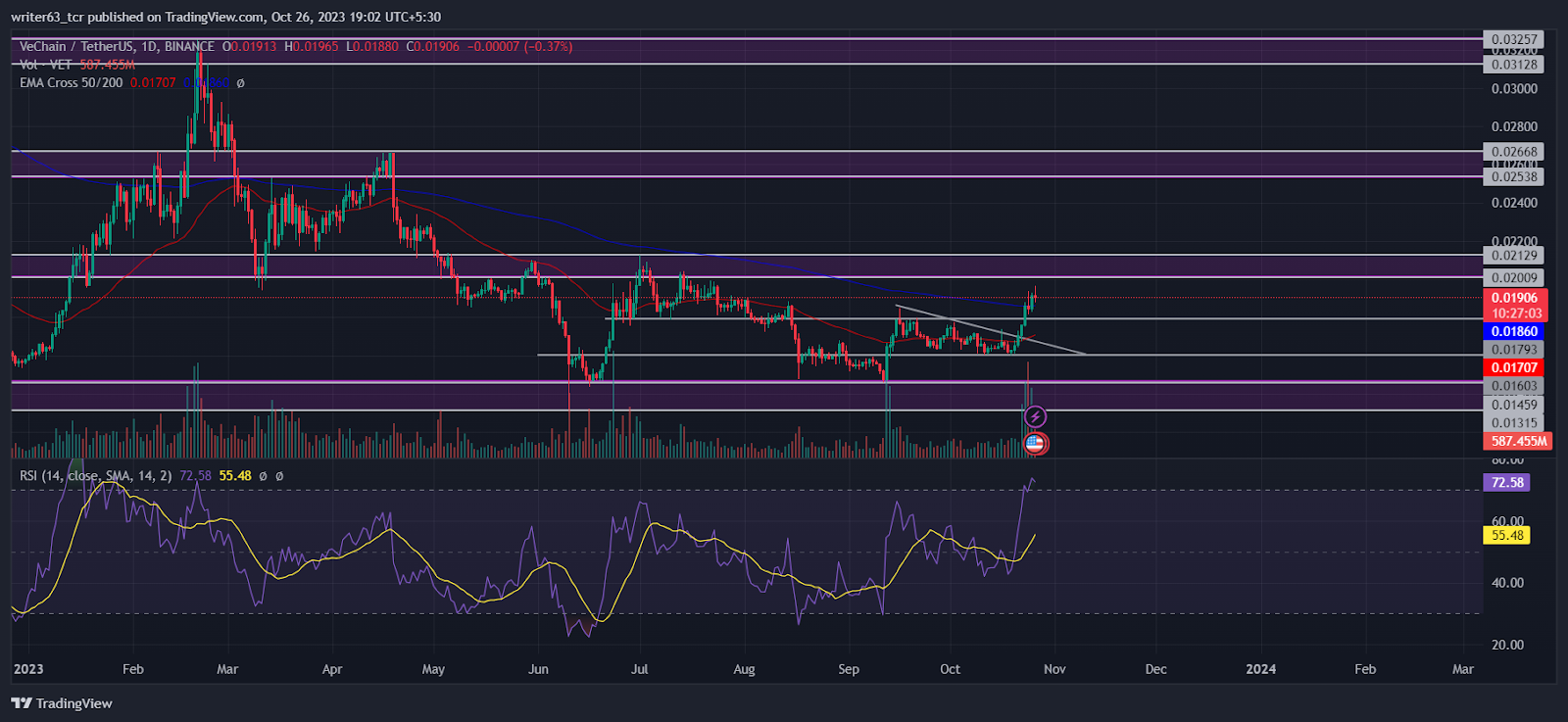Viewport: 1568px width, 722px height.
Task: Click the 0.01459 price level label
Action: click(1515, 405)
